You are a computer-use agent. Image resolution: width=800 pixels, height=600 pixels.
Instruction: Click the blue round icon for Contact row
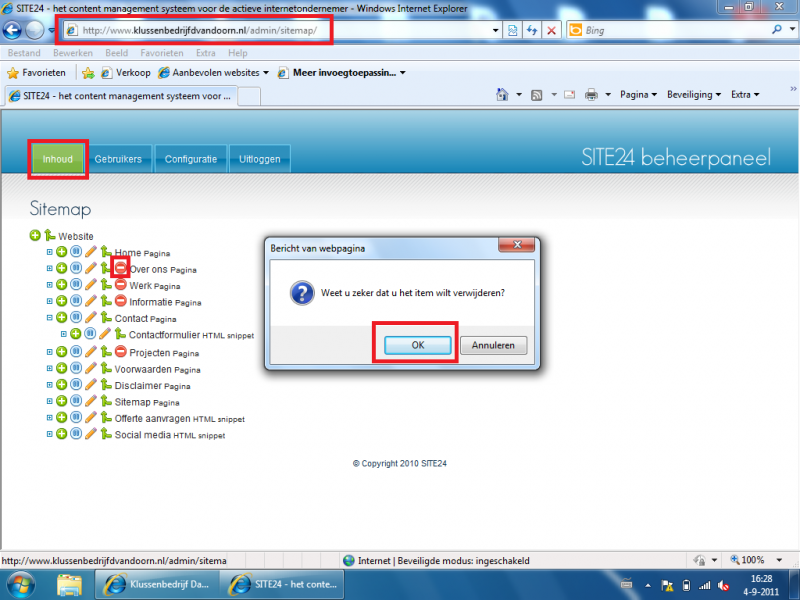[x=76, y=318]
